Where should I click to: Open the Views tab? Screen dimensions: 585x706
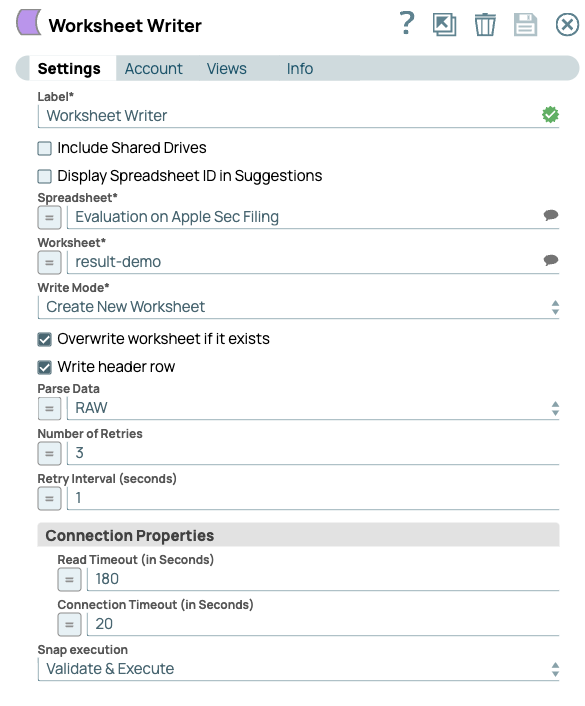[x=227, y=68]
